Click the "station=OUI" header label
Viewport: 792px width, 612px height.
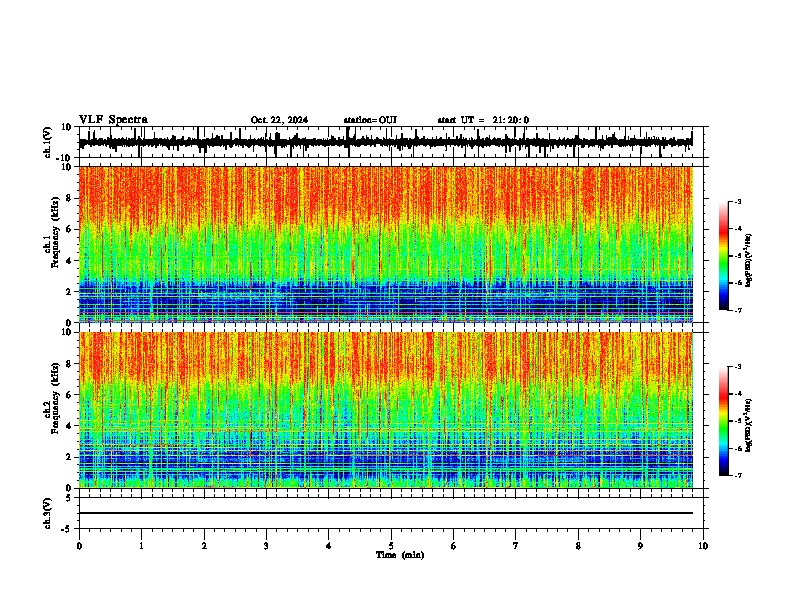(370, 120)
